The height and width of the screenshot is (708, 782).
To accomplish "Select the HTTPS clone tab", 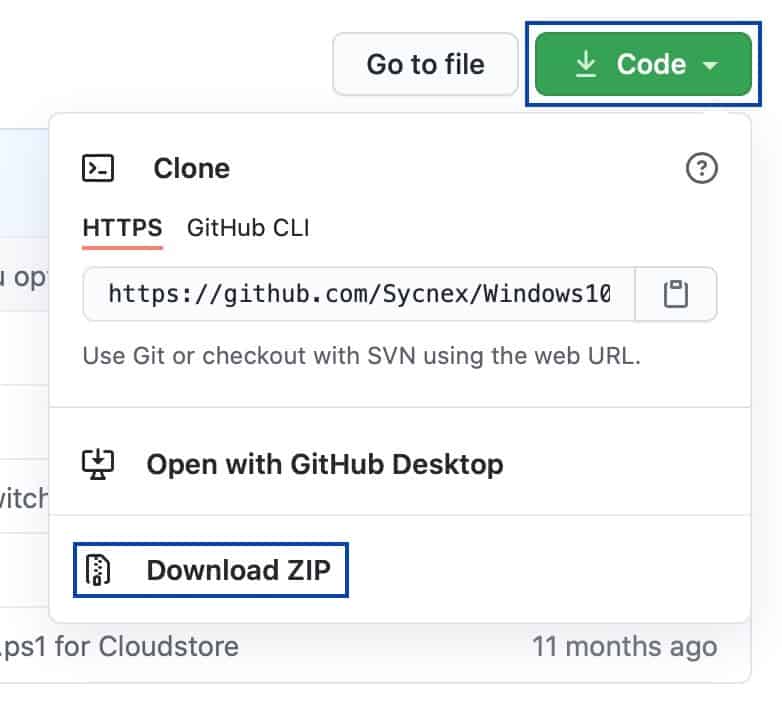I will [x=122, y=228].
